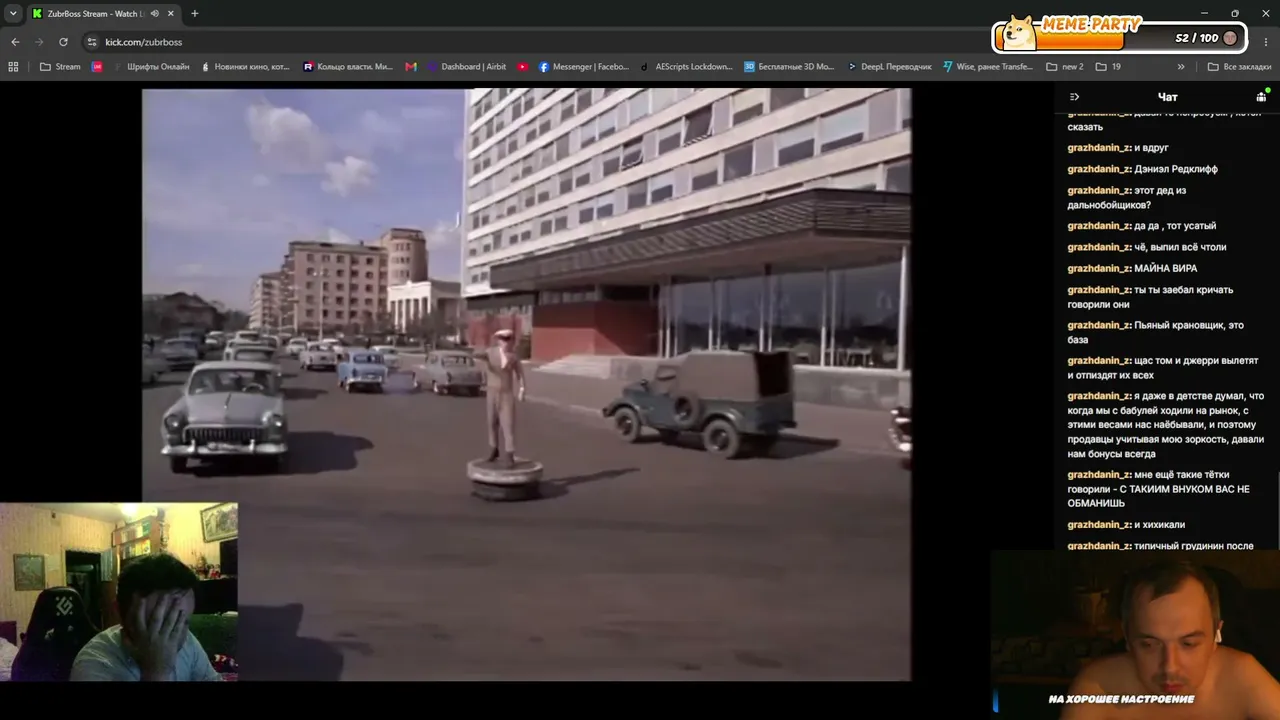The image size is (1280, 720).
Task: Open the Шрифты Онлайн bookmark
Action: (x=151, y=67)
